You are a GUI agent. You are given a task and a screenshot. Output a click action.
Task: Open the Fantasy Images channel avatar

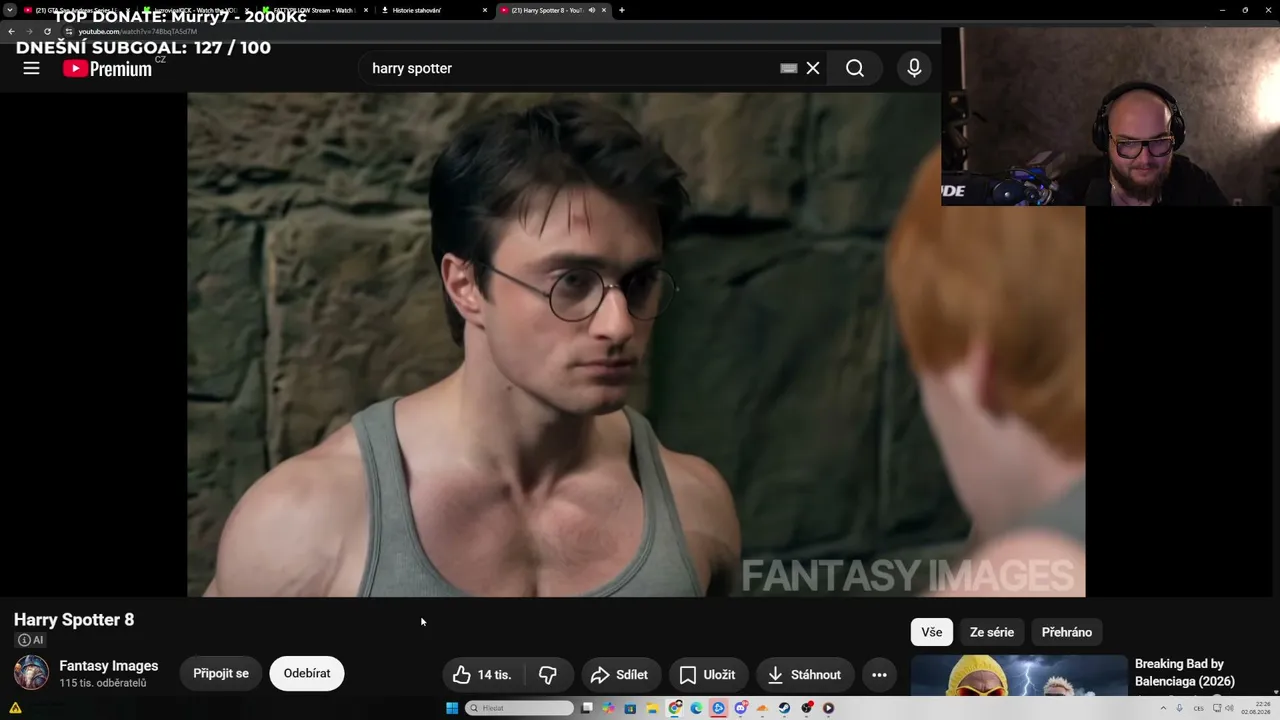coord(31,673)
